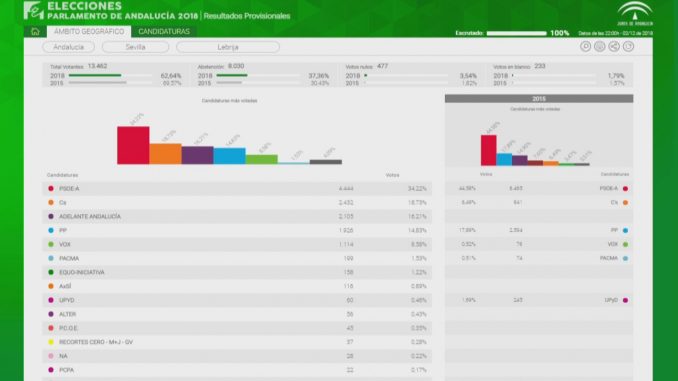This screenshot has width=678, height=381.
Task: Click the 34,22% value in PSOE-A row
Action: [417, 189]
